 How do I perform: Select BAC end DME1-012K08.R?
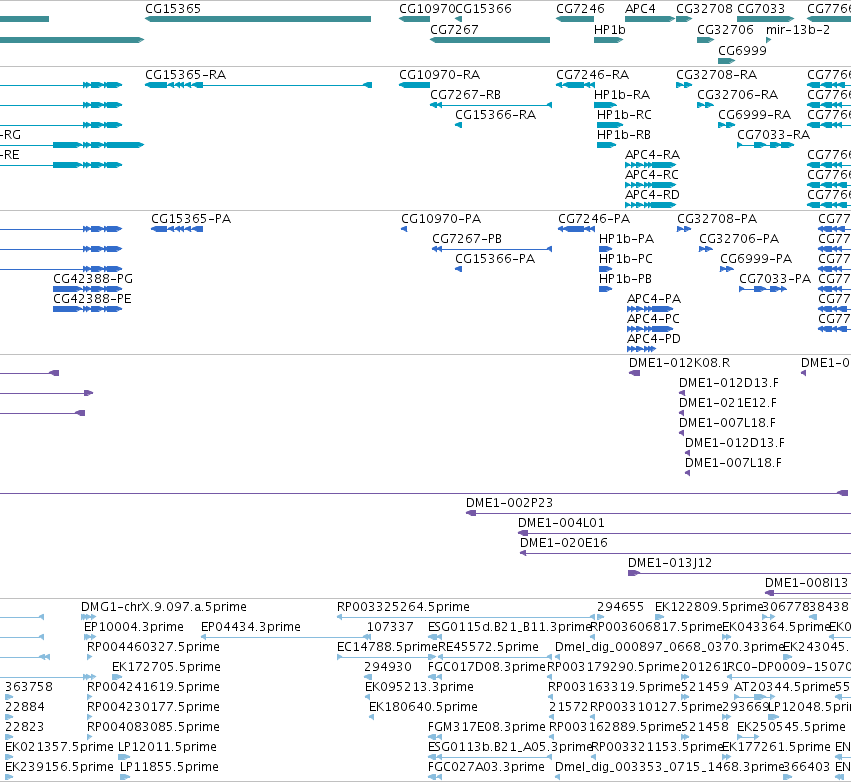(x=679, y=363)
